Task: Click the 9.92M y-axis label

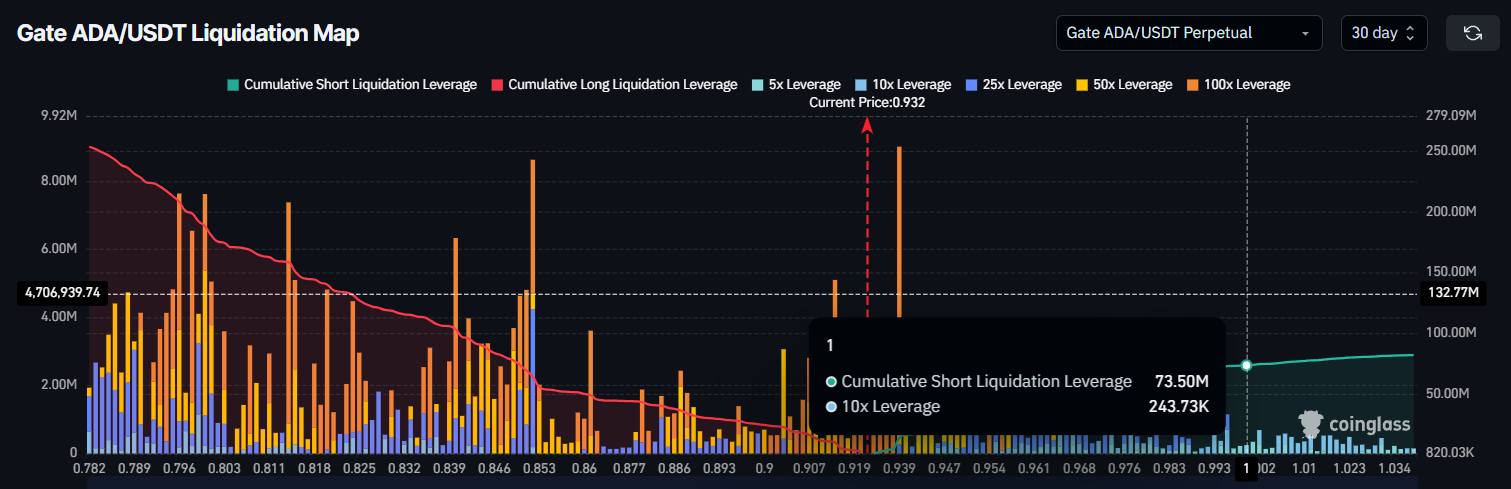Action: pyautogui.click(x=60, y=116)
